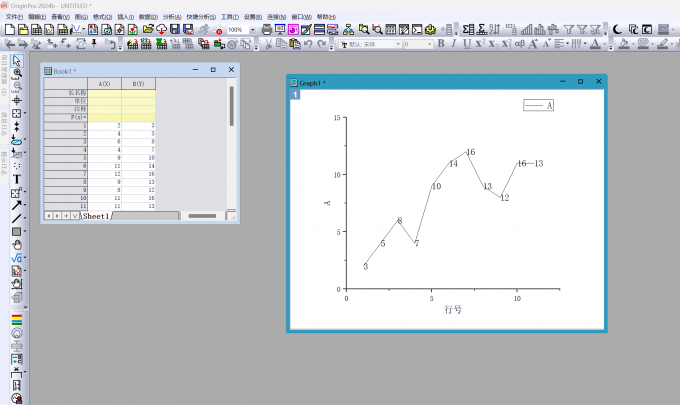Expand the text alignment dropdown arrow
Screen dimensions: 680x405
point(568,44)
